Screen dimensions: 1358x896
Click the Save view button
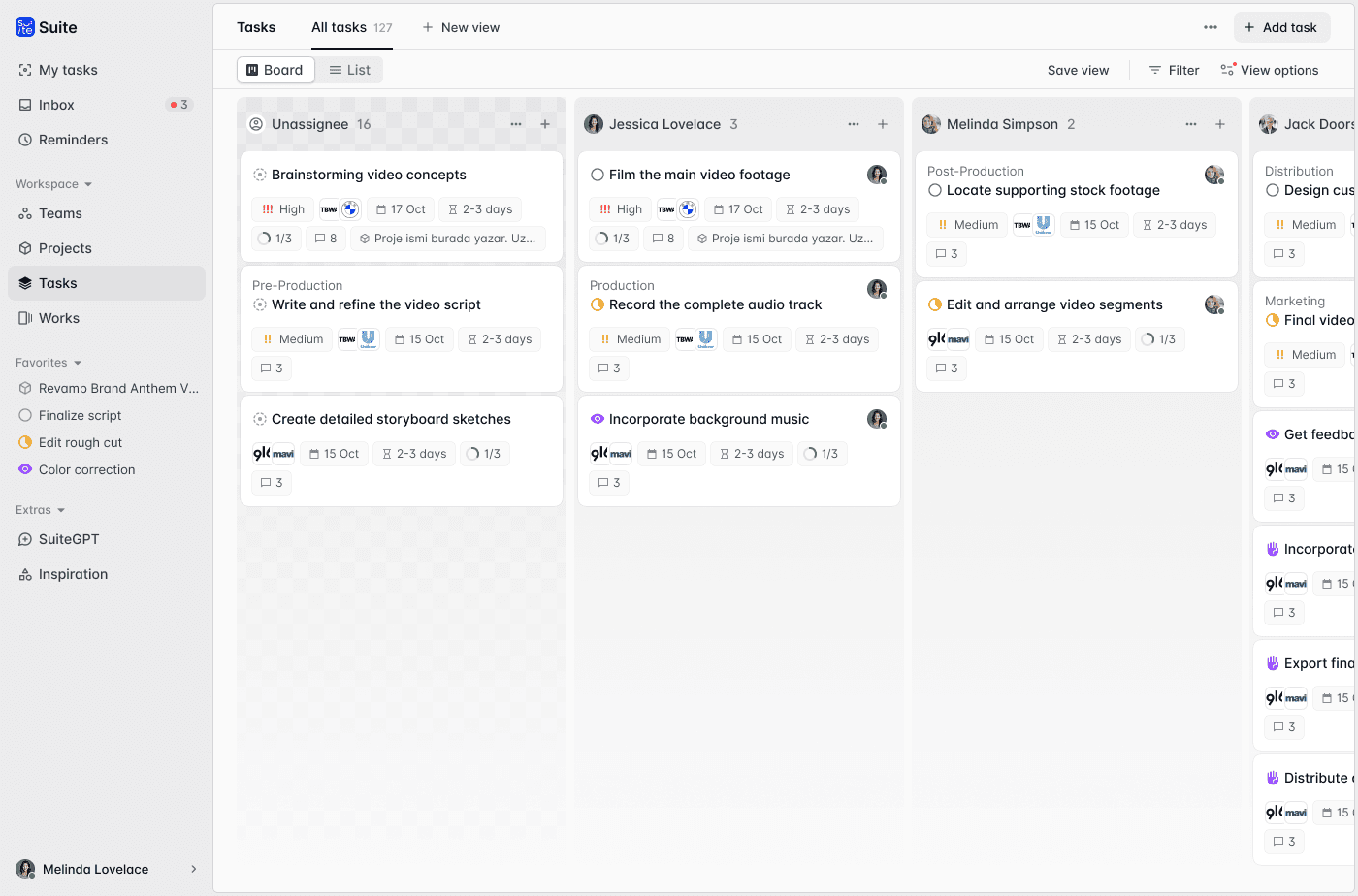(1078, 70)
